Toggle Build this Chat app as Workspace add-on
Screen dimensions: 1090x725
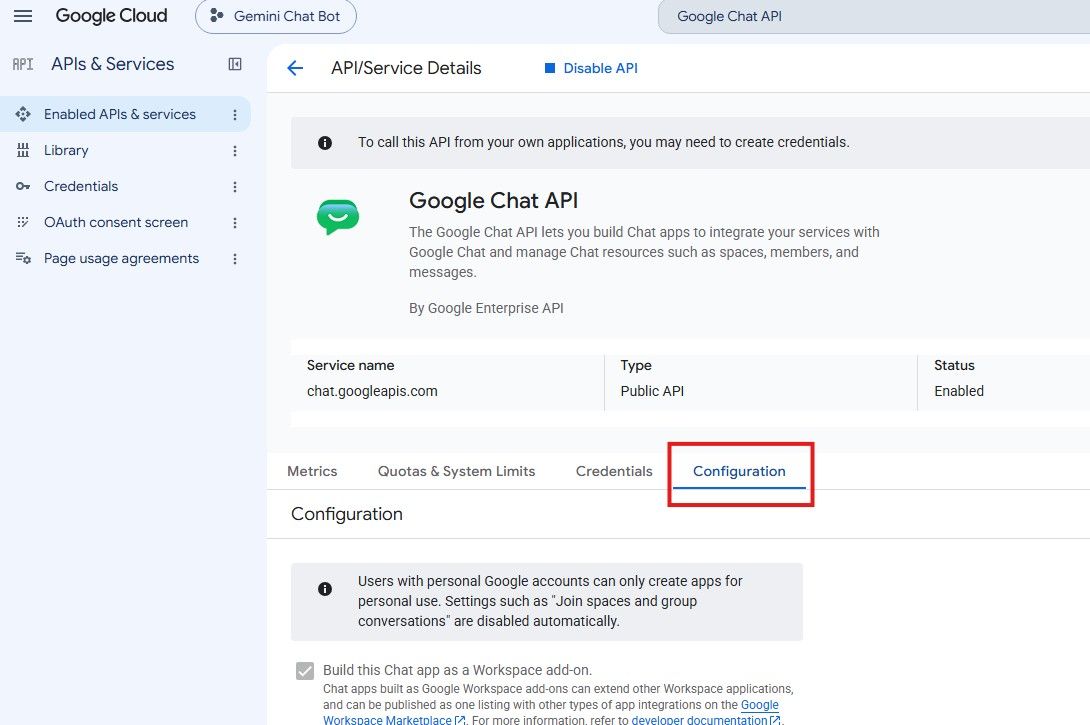304,671
